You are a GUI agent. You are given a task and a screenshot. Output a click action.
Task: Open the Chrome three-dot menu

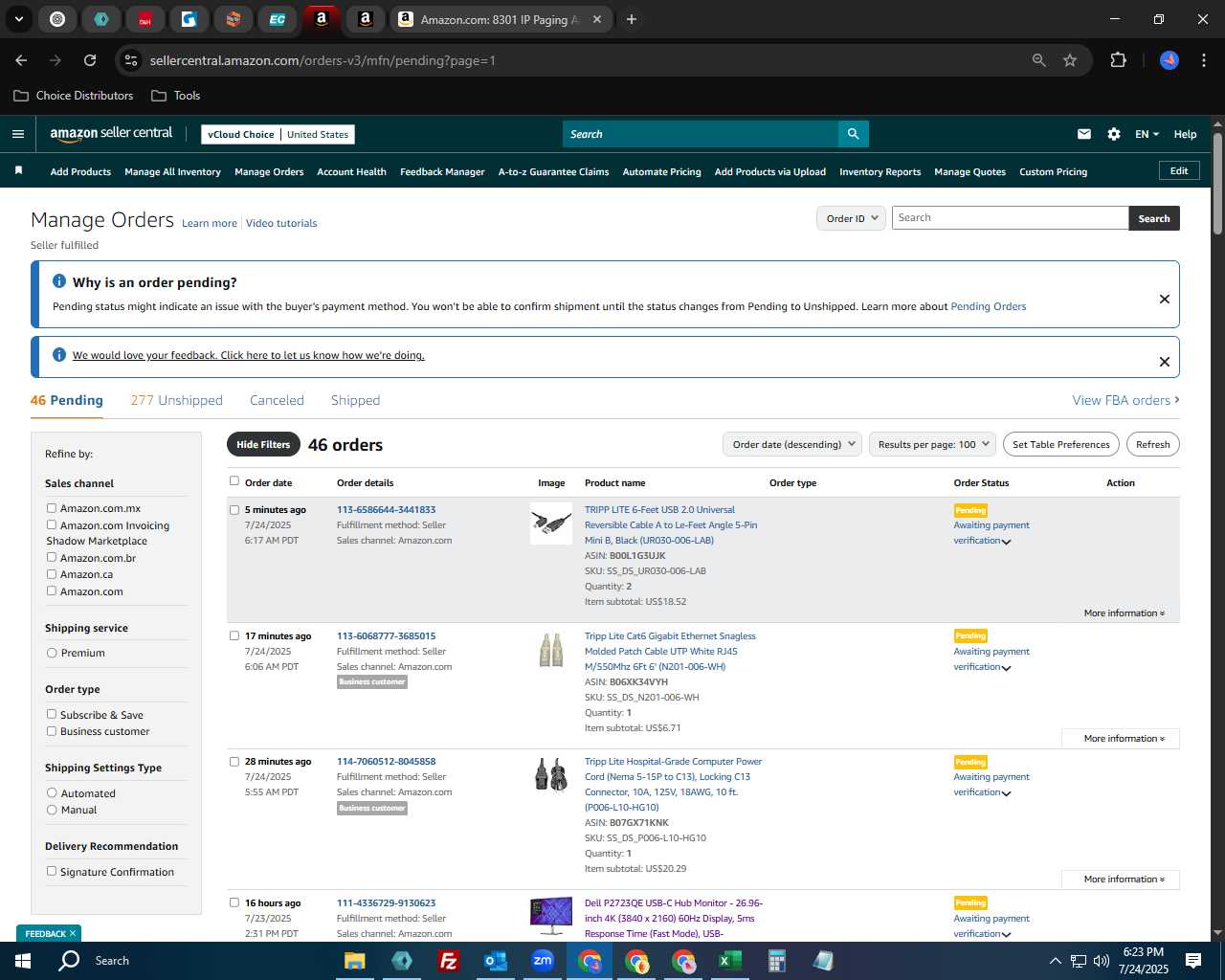[1202, 60]
